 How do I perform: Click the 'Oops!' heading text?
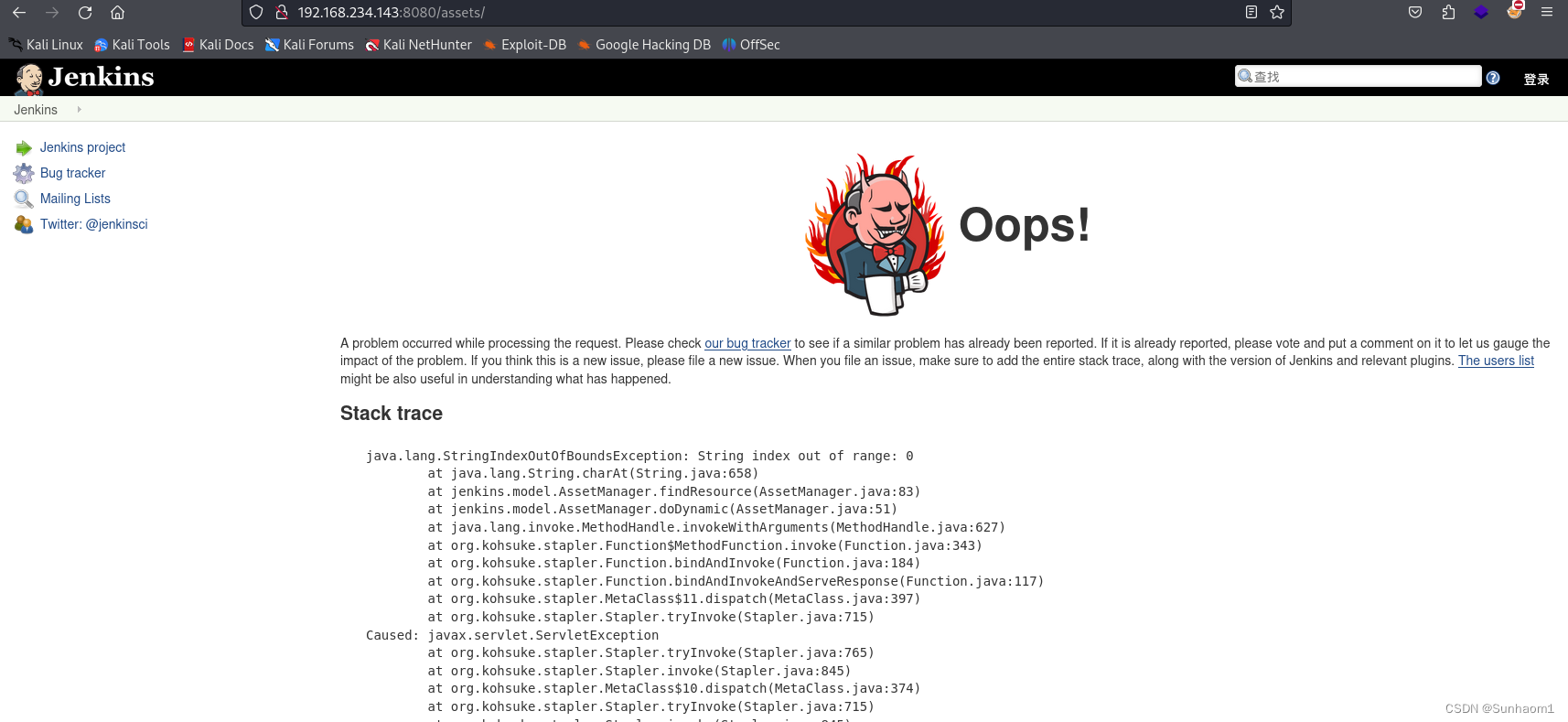pos(1025,225)
